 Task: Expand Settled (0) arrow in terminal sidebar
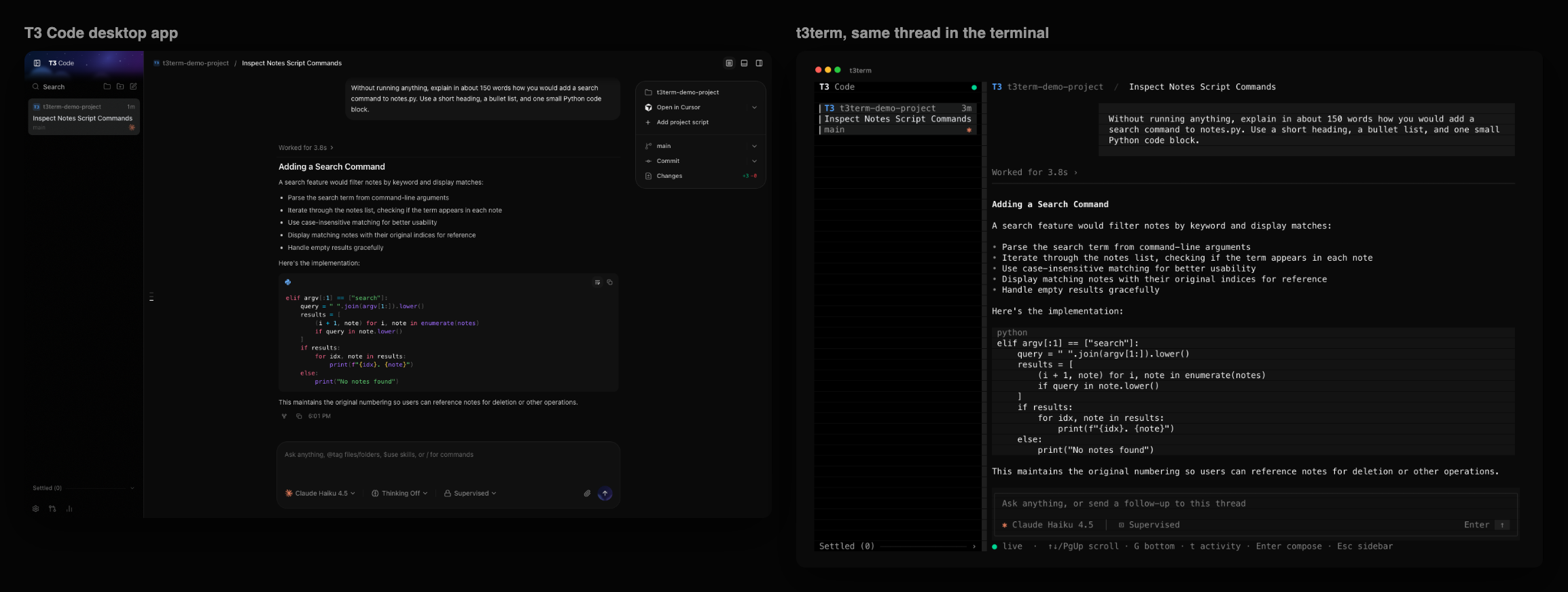(x=974, y=547)
